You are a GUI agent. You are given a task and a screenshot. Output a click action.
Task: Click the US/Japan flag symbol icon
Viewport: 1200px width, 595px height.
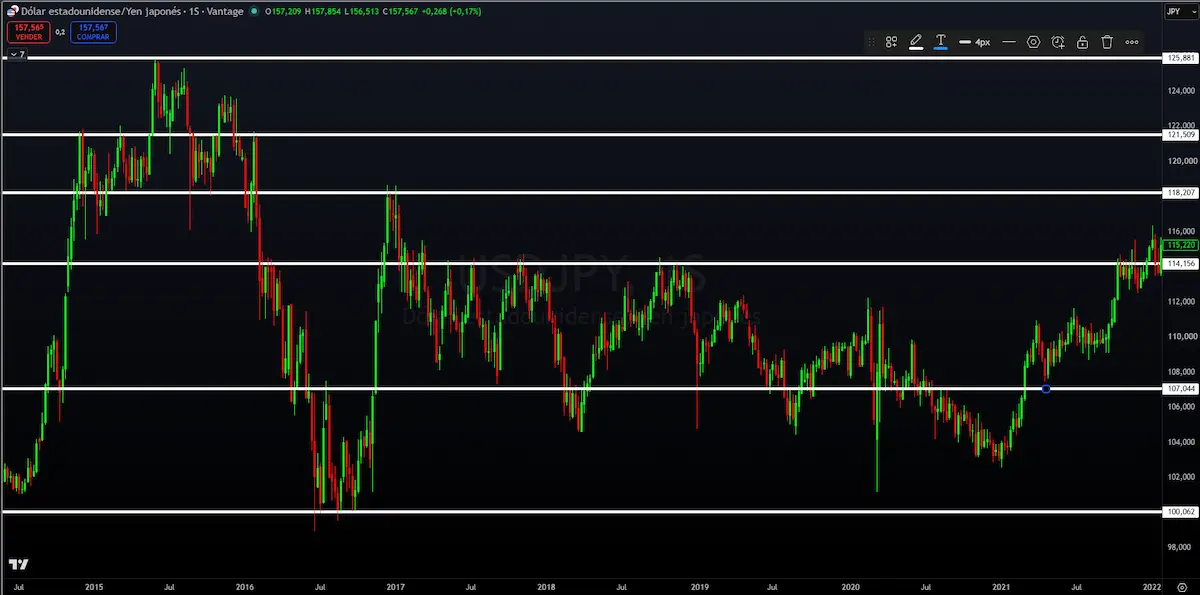[x=11, y=11]
